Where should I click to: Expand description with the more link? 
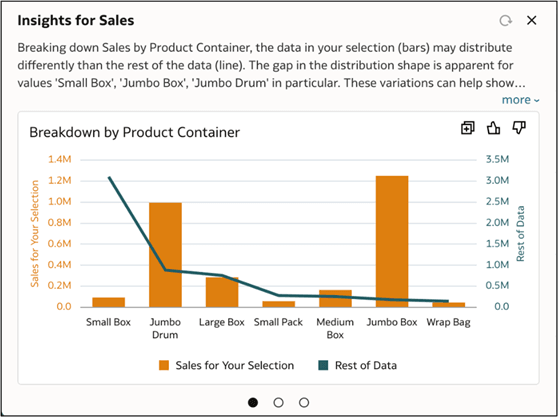pos(520,100)
